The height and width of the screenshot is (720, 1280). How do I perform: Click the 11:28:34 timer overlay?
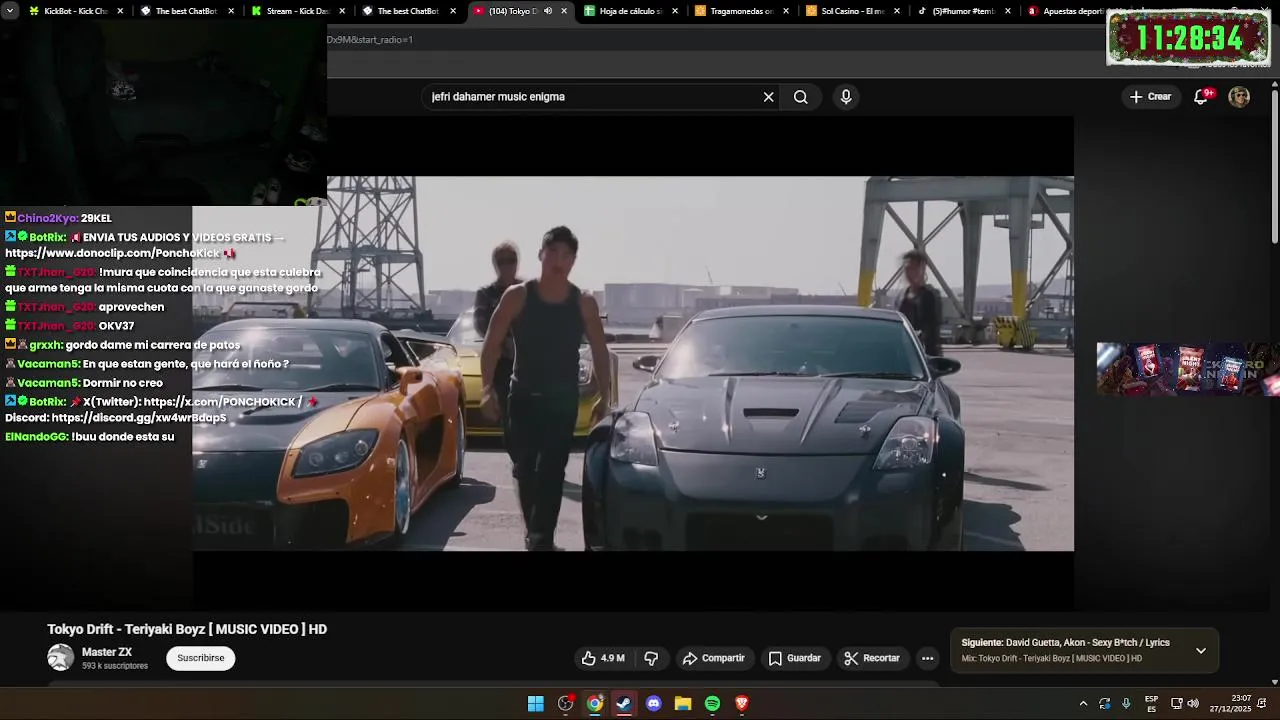1188,39
